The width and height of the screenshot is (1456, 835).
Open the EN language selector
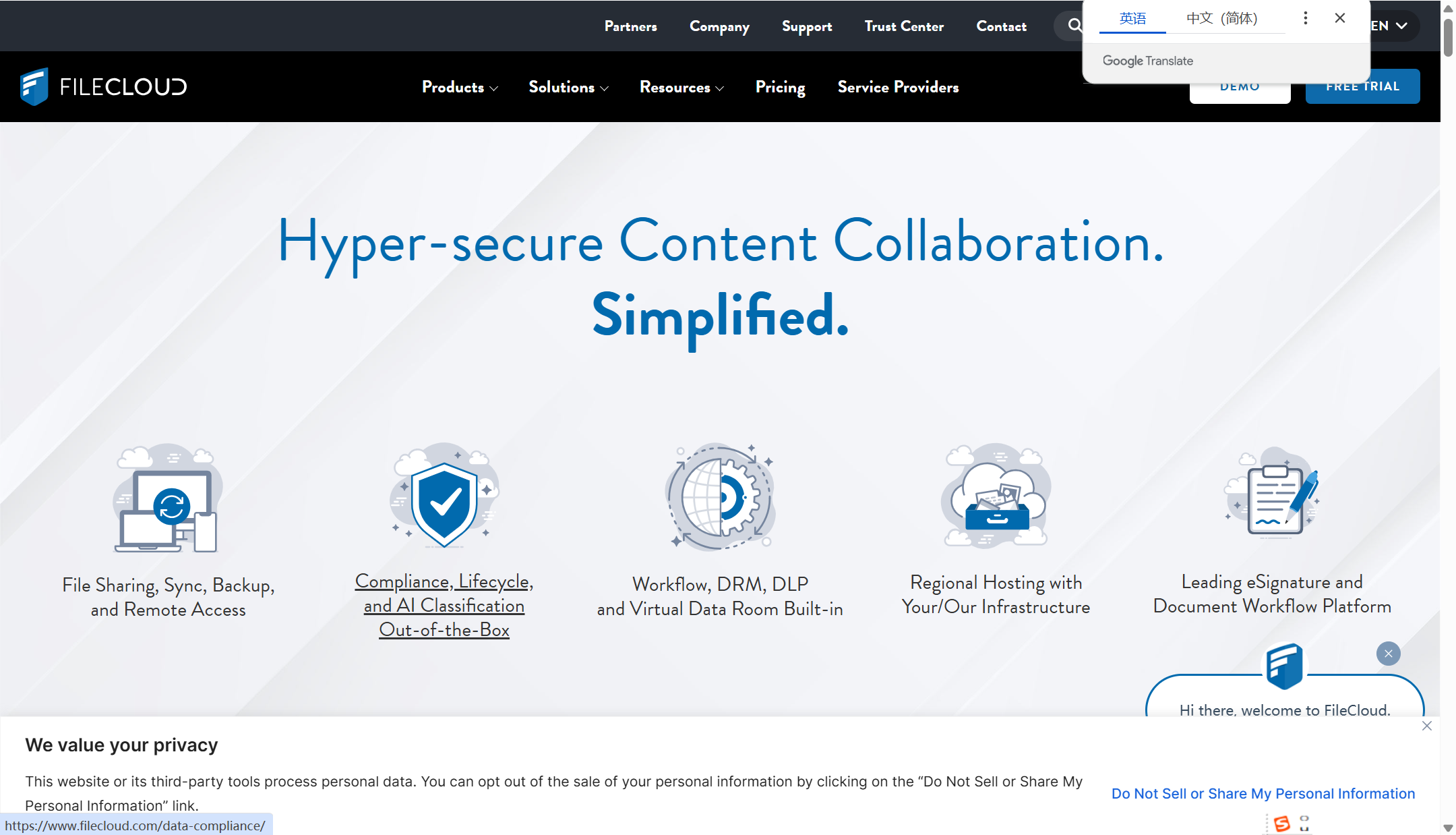[1391, 26]
